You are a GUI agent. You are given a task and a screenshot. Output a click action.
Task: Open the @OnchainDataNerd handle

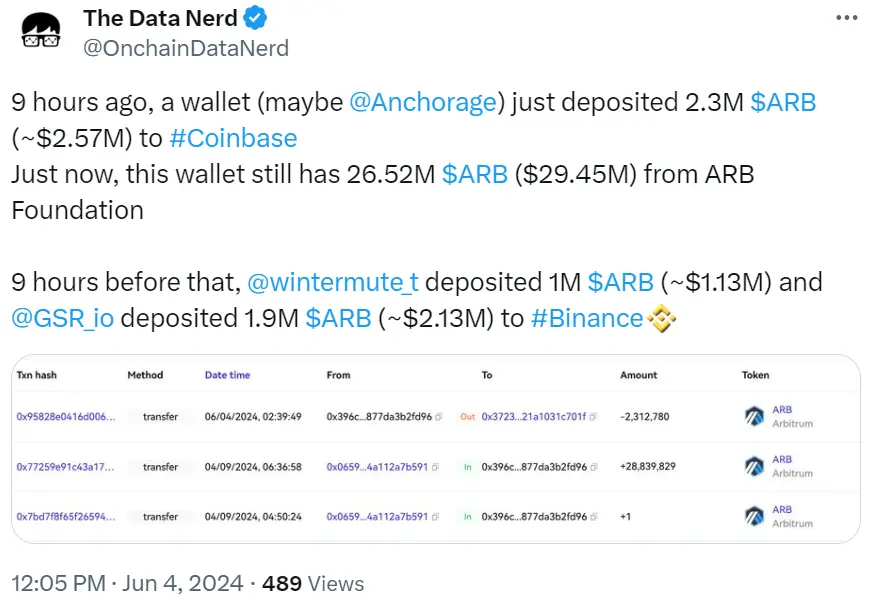[x=186, y=47]
